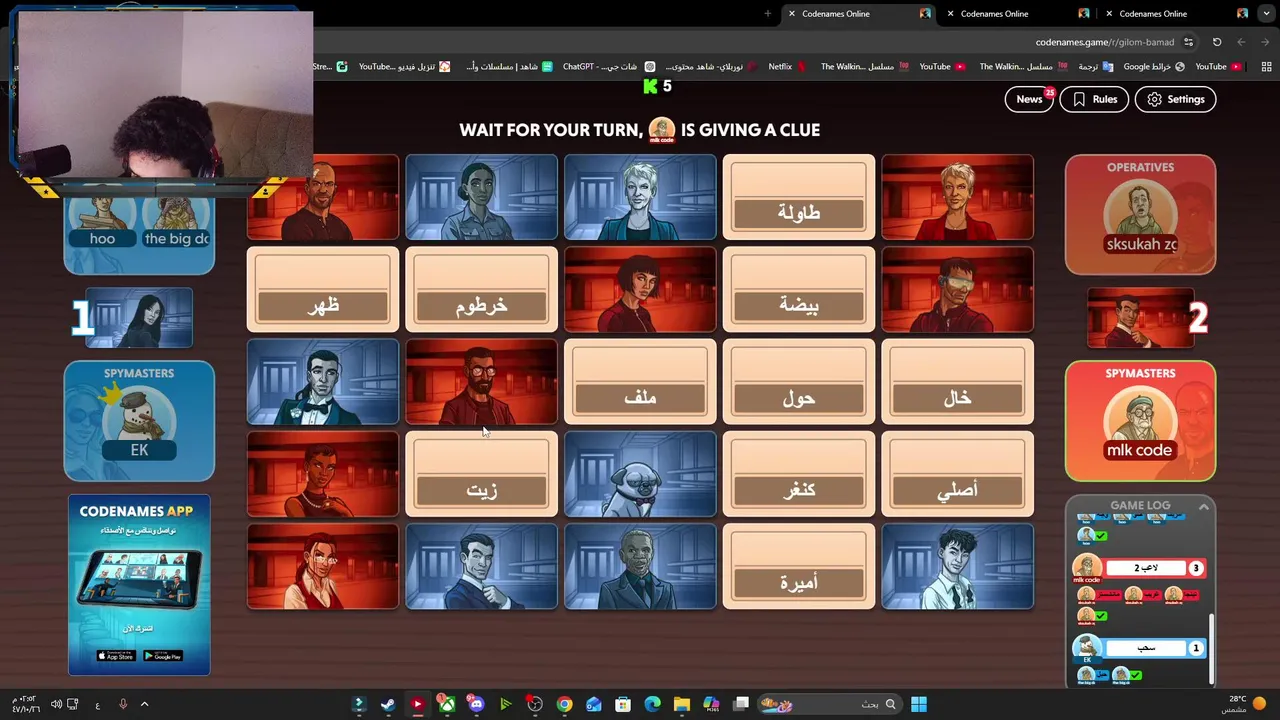Click the card labeled أصلي

957,474
